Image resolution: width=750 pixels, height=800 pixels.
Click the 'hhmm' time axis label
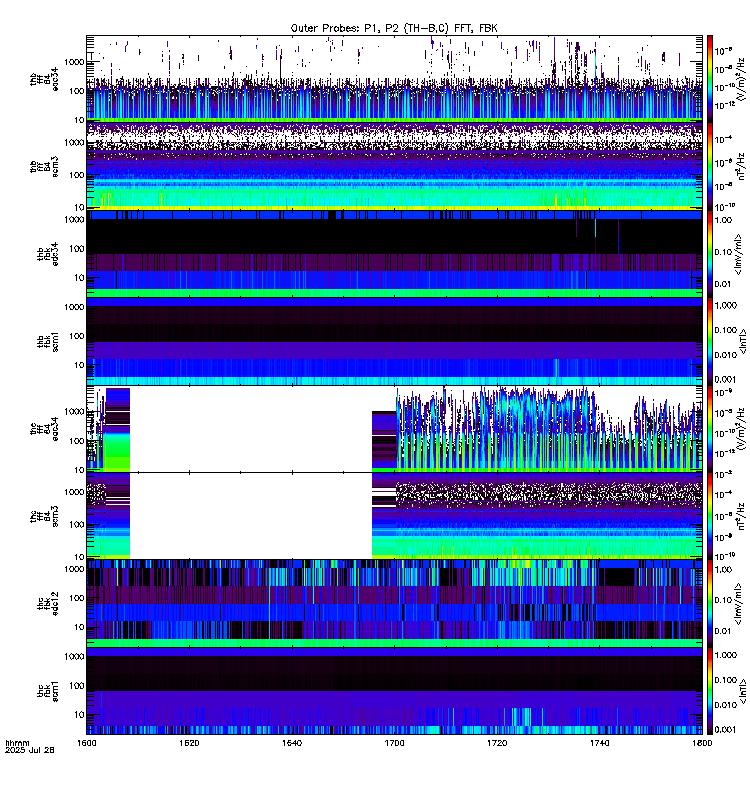17,743
